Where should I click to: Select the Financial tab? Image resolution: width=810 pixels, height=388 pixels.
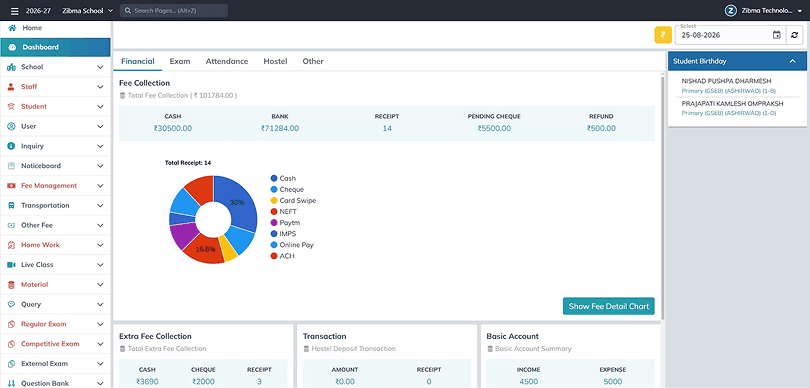coord(137,61)
